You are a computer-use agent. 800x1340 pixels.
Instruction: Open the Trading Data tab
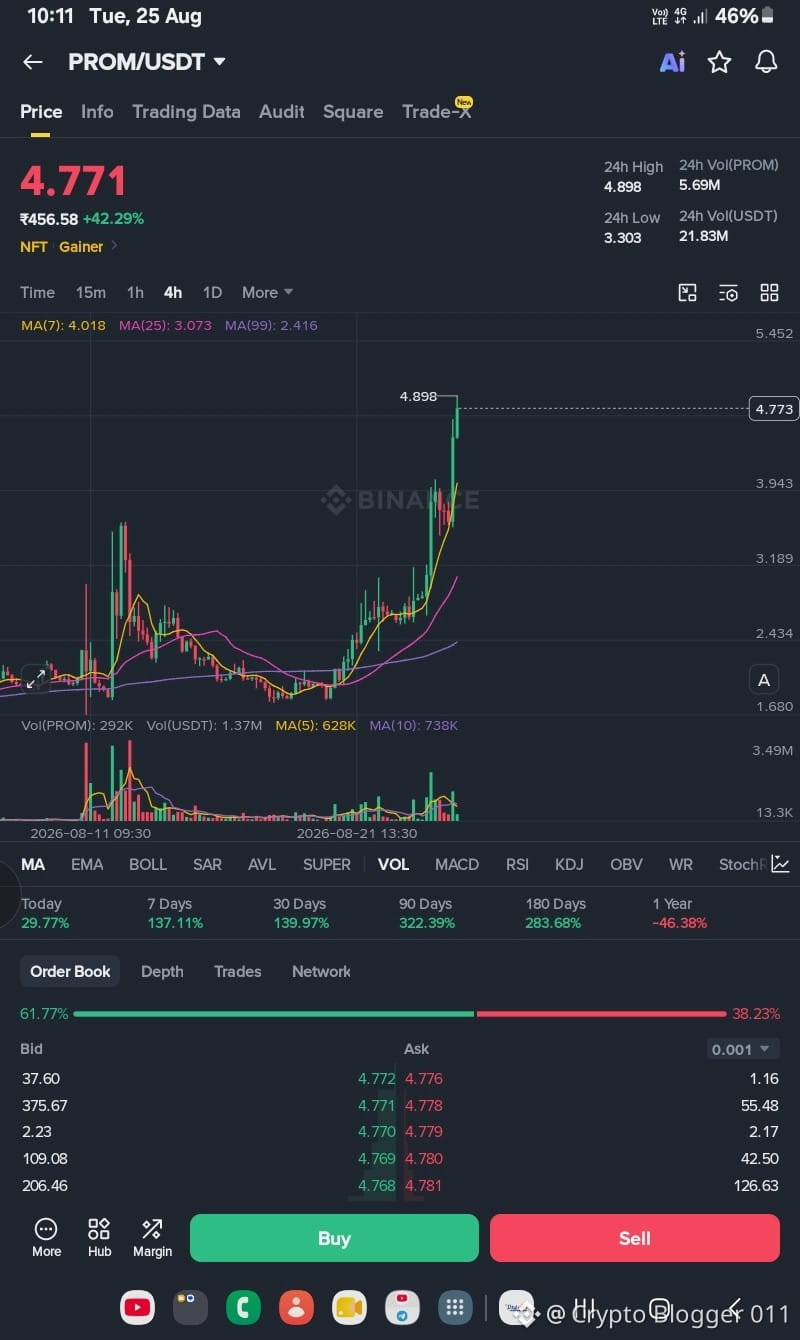coord(186,112)
